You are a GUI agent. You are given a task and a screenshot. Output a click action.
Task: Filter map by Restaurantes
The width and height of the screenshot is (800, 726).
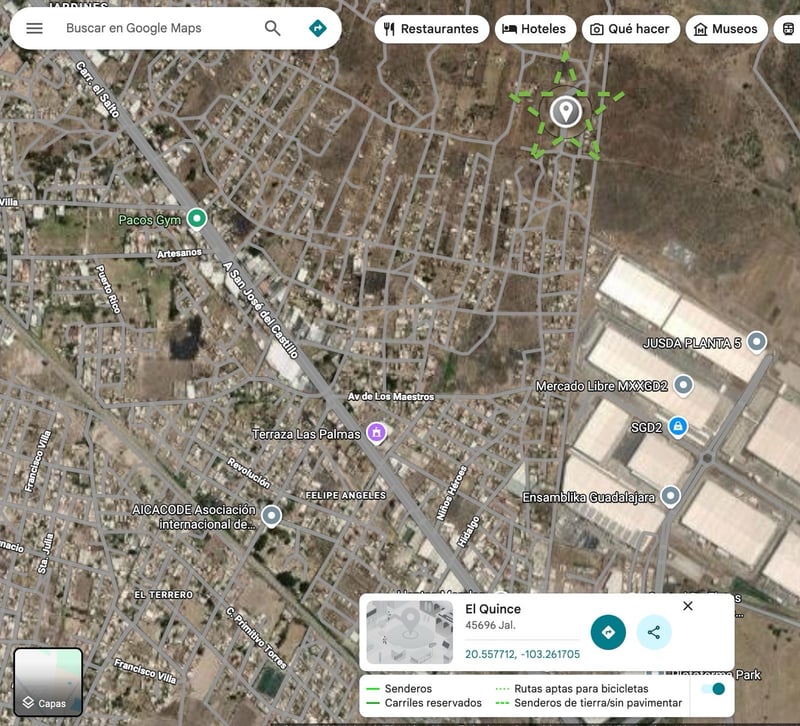tap(432, 29)
